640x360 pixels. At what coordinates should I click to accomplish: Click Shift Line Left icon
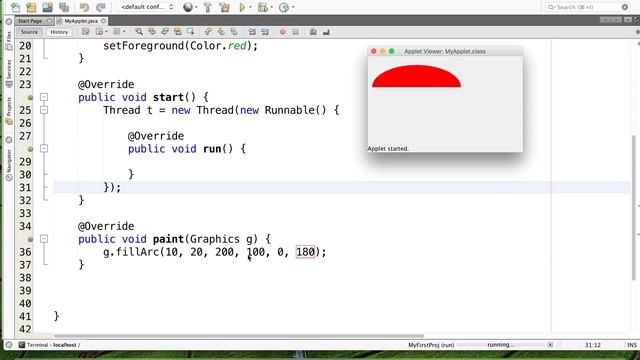click(252, 31)
